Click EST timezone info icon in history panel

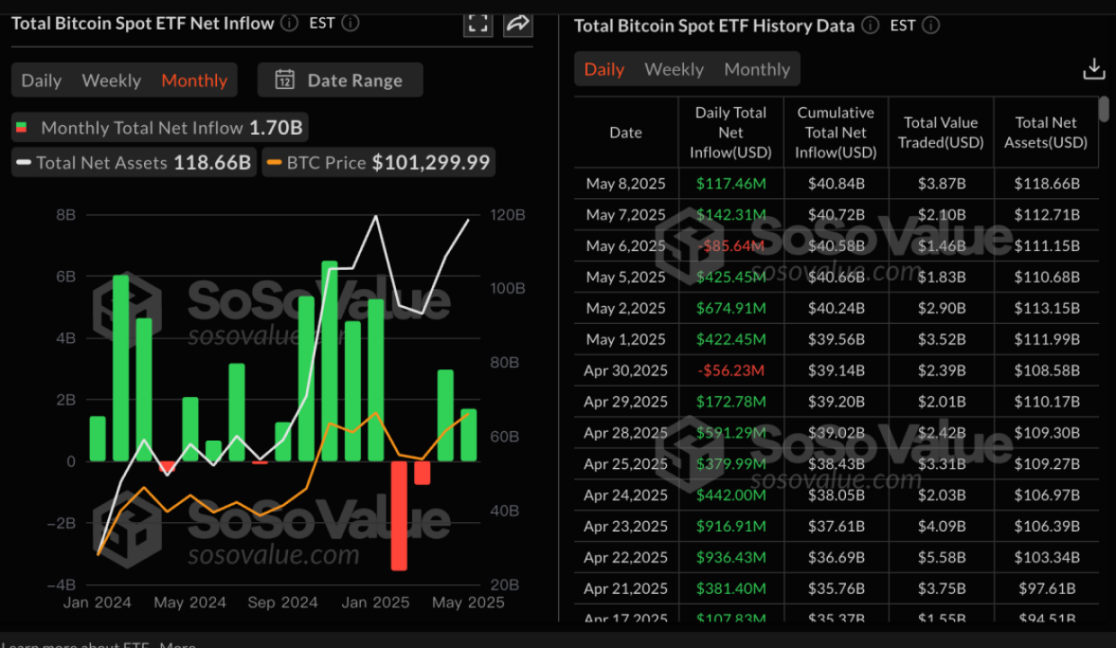coord(931,26)
